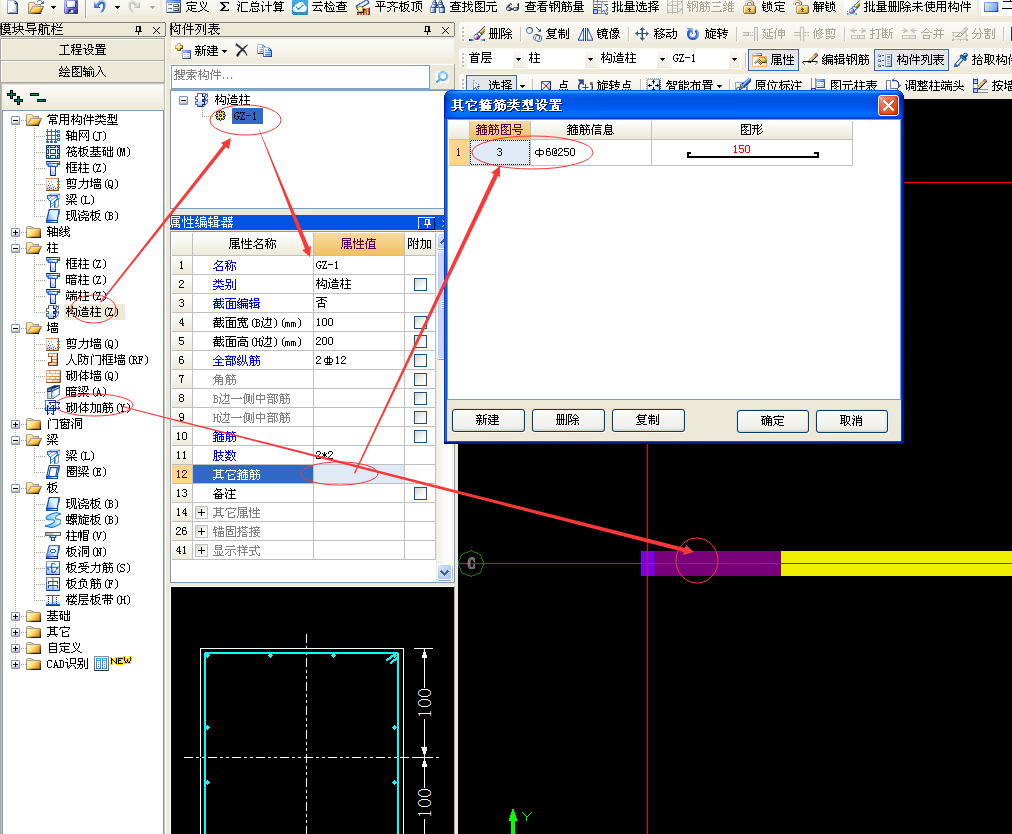The width and height of the screenshot is (1012, 834).
Task: Expand the 其它属性 row
Action: 201,513
